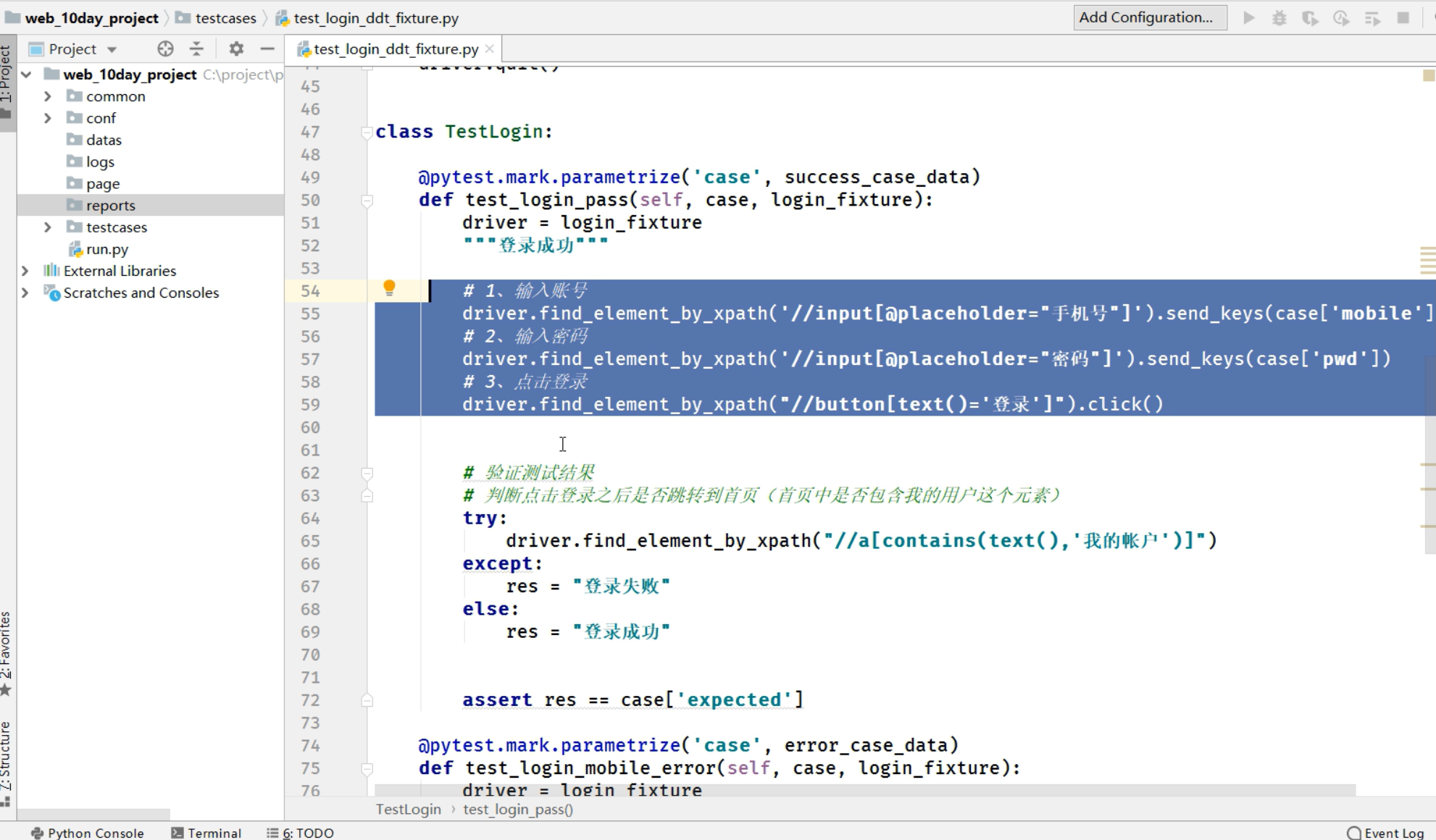Click Locate current file target icon
Image resolution: width=1436 pixels, height=840 pixels.
[x=165, y=49]
